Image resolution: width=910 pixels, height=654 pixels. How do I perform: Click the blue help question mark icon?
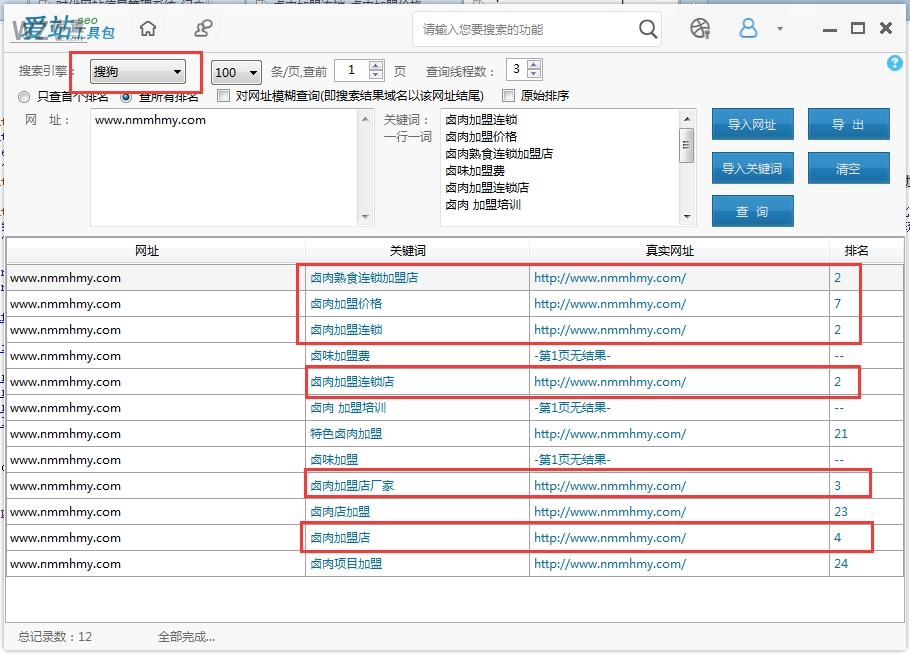pos(895,63)
